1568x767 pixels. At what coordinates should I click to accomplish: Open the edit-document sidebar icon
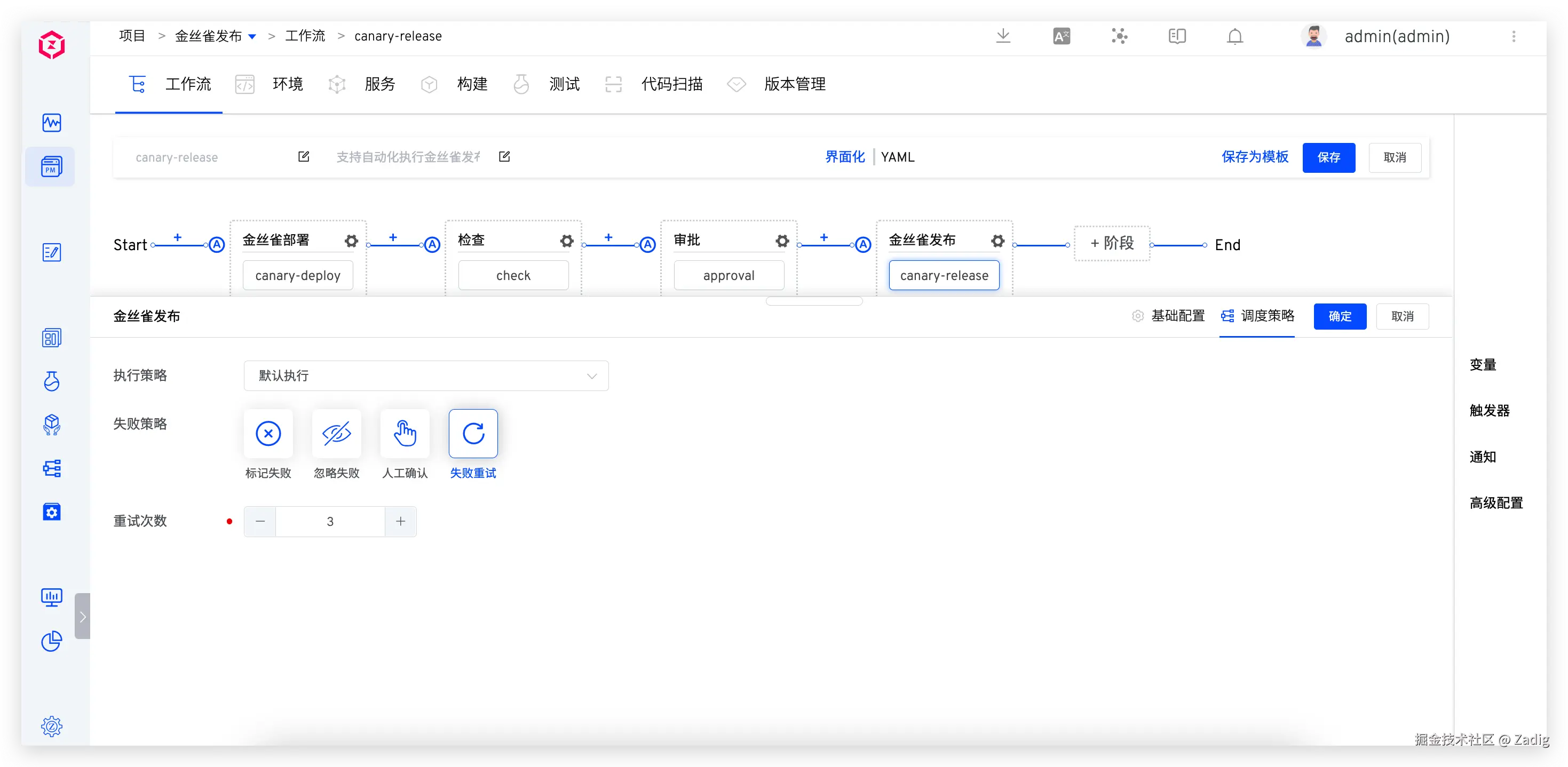tap(52, 252)
